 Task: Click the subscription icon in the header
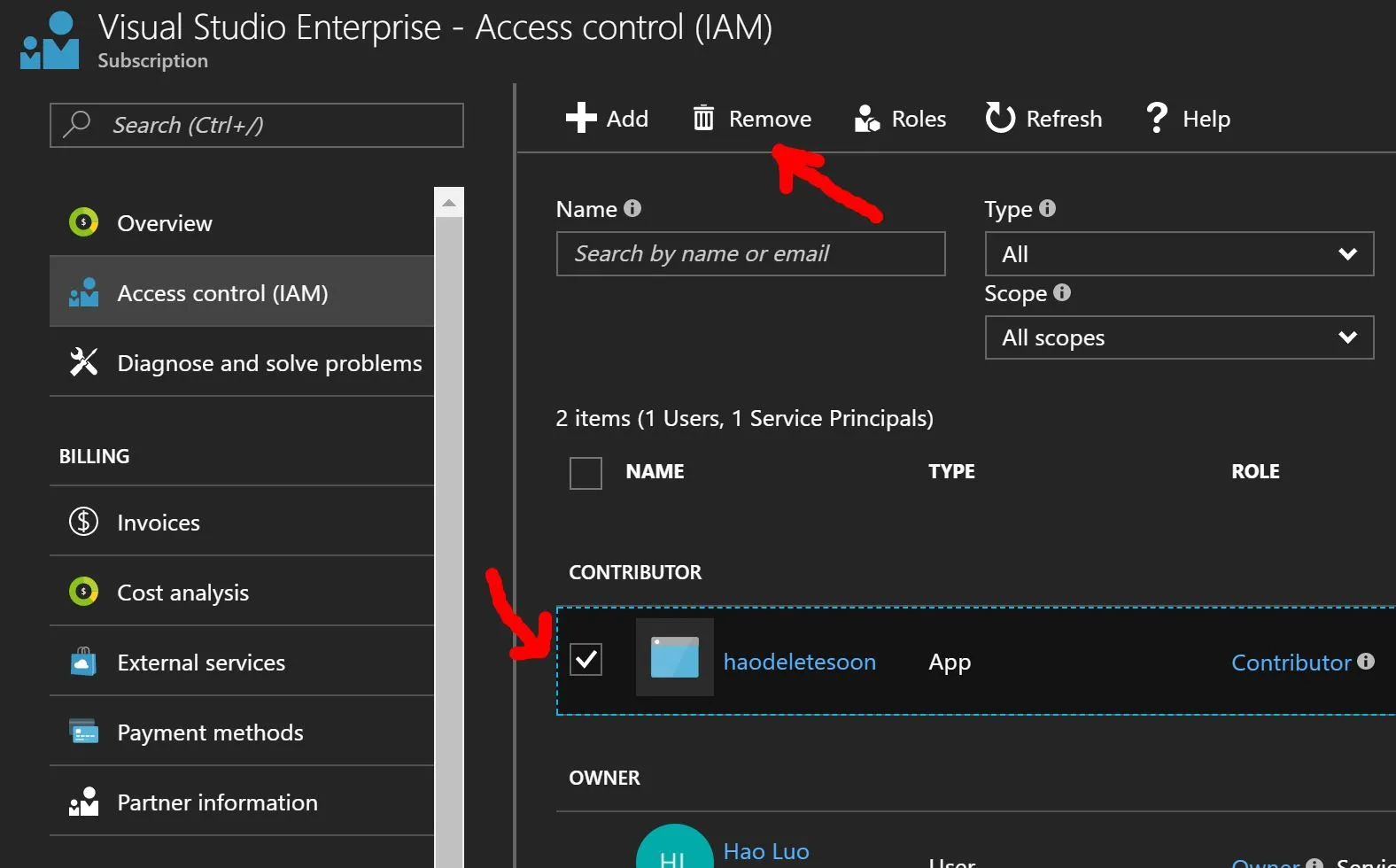(x=50, y=40)
